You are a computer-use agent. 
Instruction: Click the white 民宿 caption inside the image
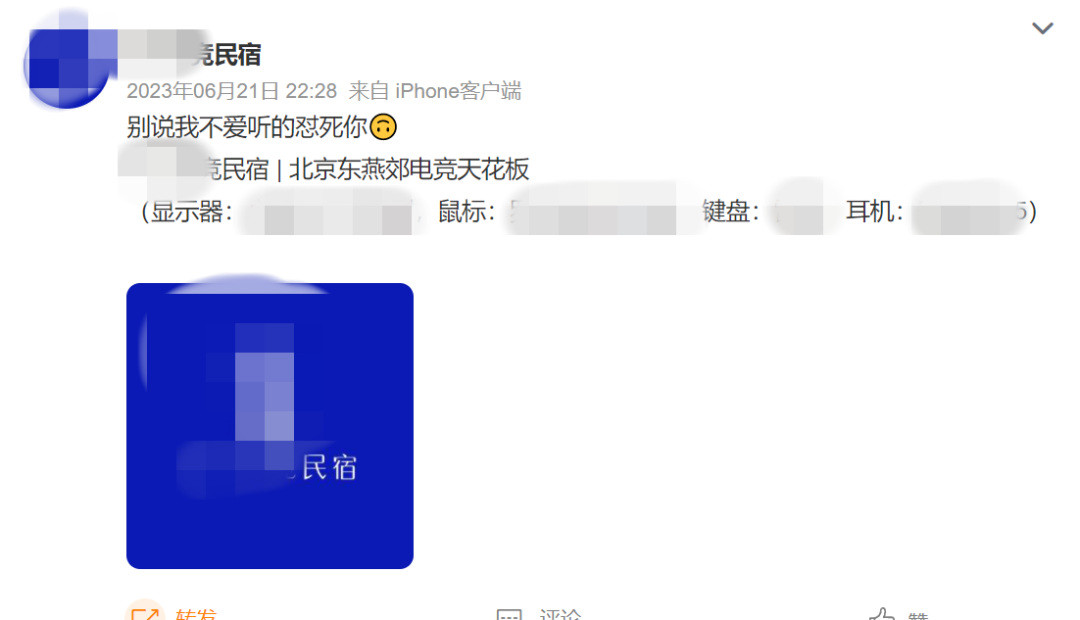point(329,468)
